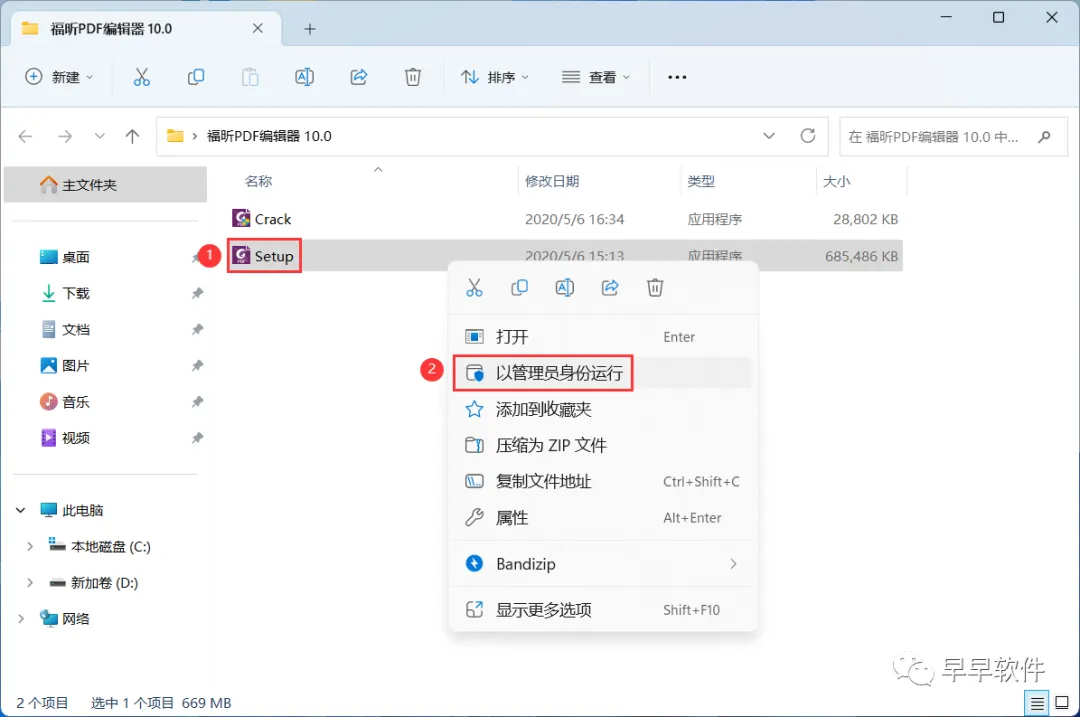Expand the 网络 tree node
Viewport: 1080px width, 717px height.
21,619
